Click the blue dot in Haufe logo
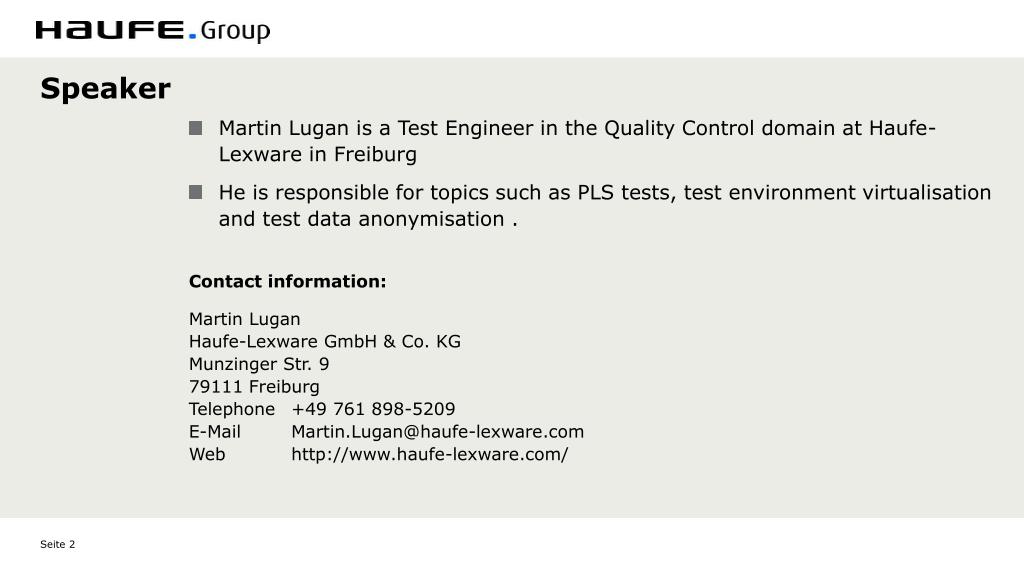The width and height of the screenshot is (1024, 576). click(192, 37)
